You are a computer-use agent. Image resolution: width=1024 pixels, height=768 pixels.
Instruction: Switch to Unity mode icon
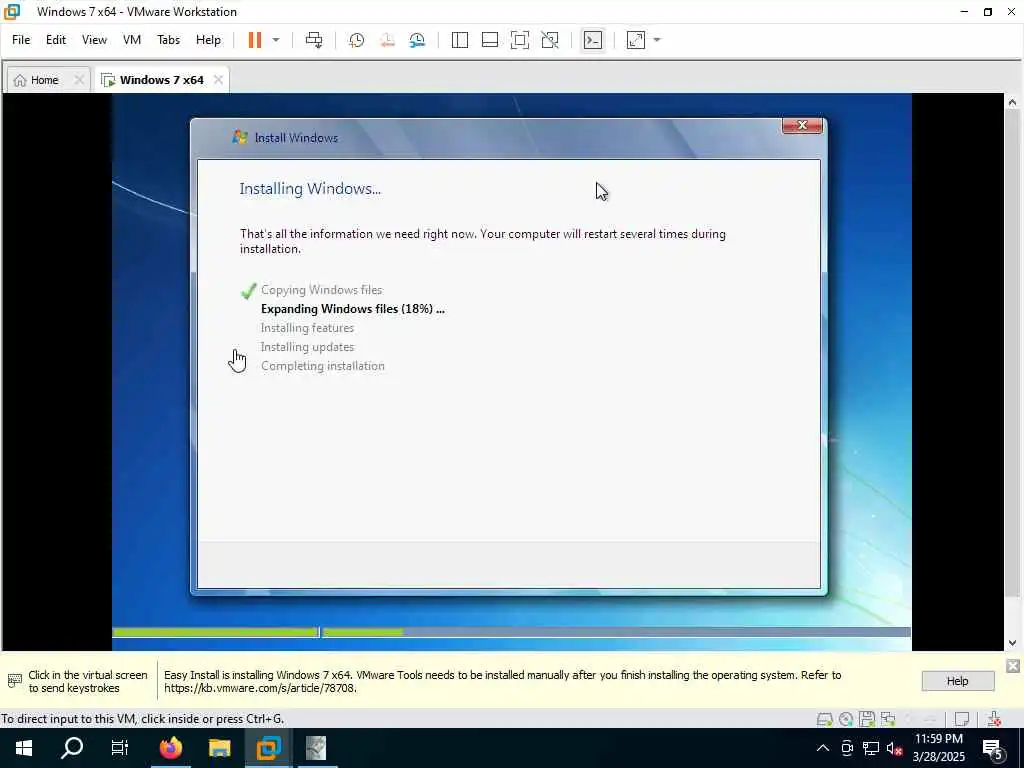pyautogui.click(x=550, y=40)
